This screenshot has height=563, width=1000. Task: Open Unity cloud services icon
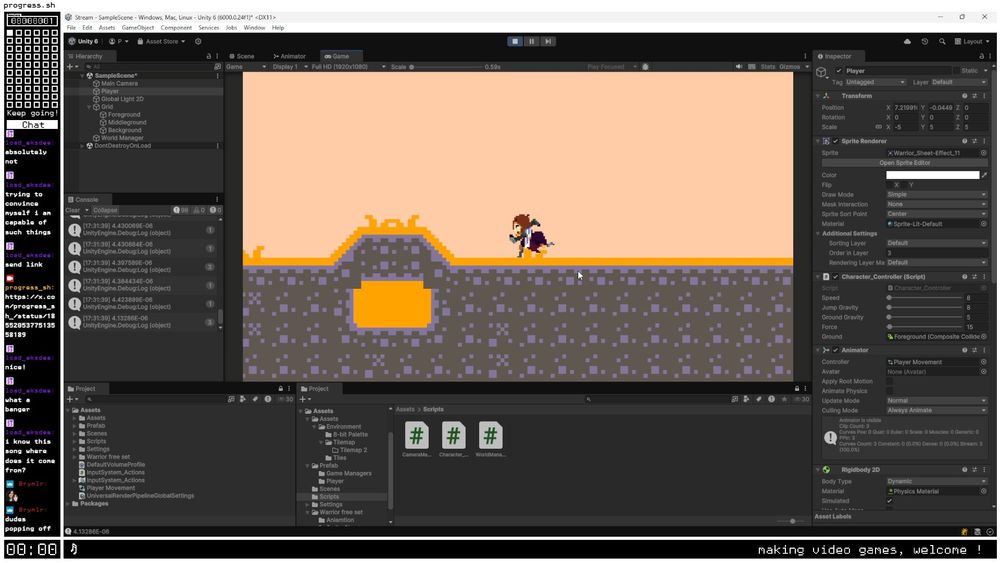click(907, 41)
